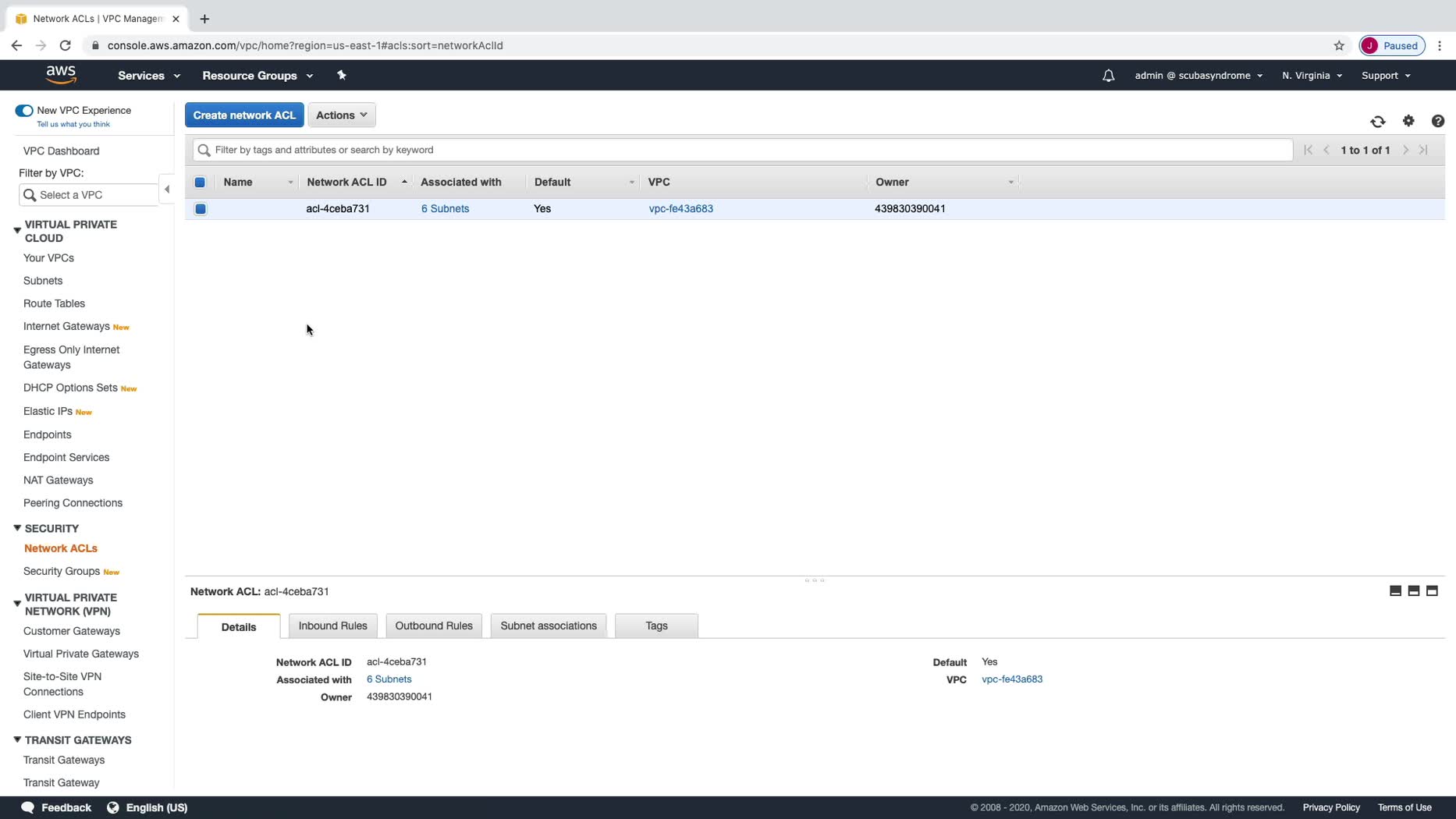The width and height of the screenshot is (1456, 819).
Task: Open VPC Dashboard in sidebar
Action: [61, 151]
